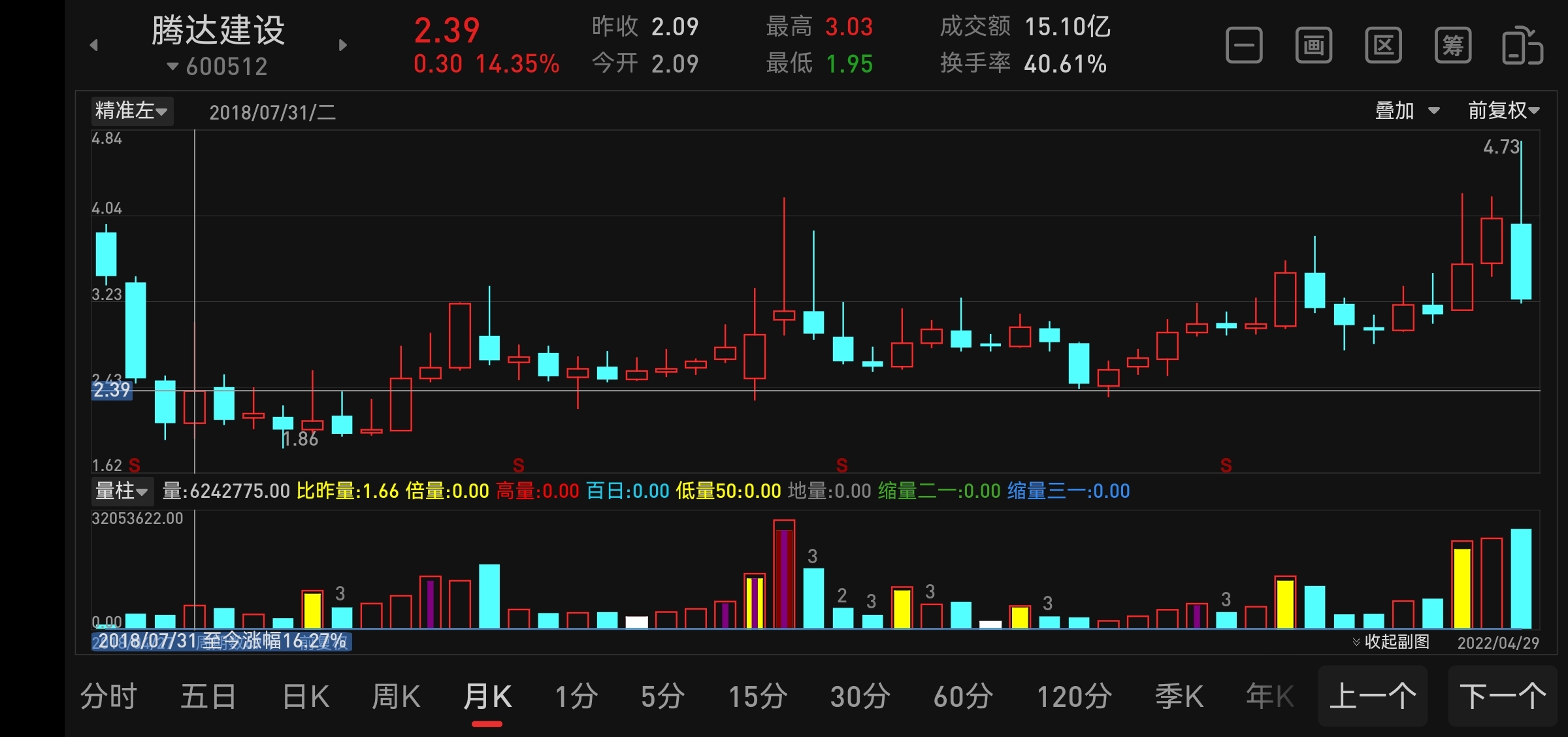Open the chip distribution icon (筹)
The image size is (1568, 737).
[x=1453, y=46]
